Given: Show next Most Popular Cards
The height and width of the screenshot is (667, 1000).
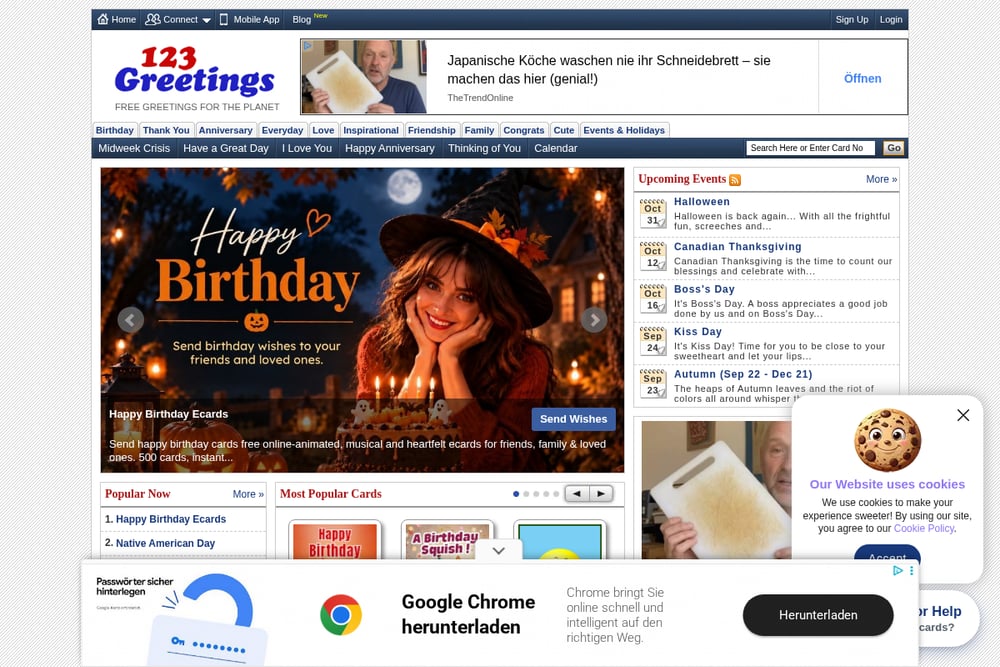Looking at the screenshot, I should click(x=601, y=494).
